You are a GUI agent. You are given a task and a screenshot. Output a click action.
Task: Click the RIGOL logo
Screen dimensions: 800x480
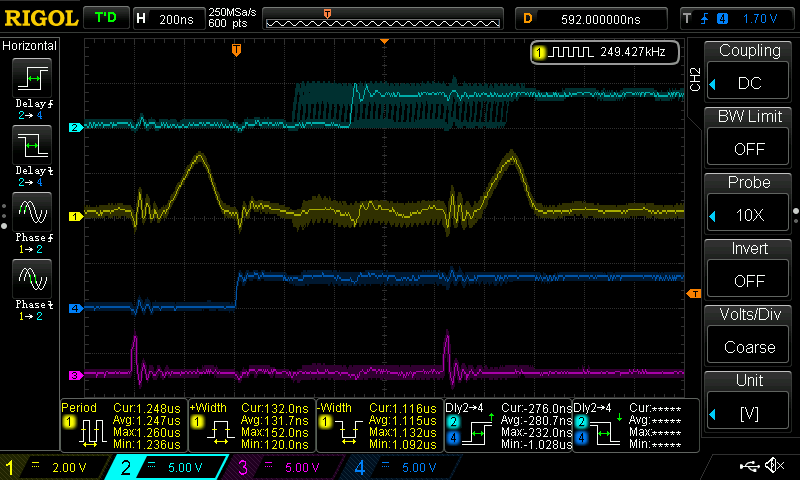(41, 19)
